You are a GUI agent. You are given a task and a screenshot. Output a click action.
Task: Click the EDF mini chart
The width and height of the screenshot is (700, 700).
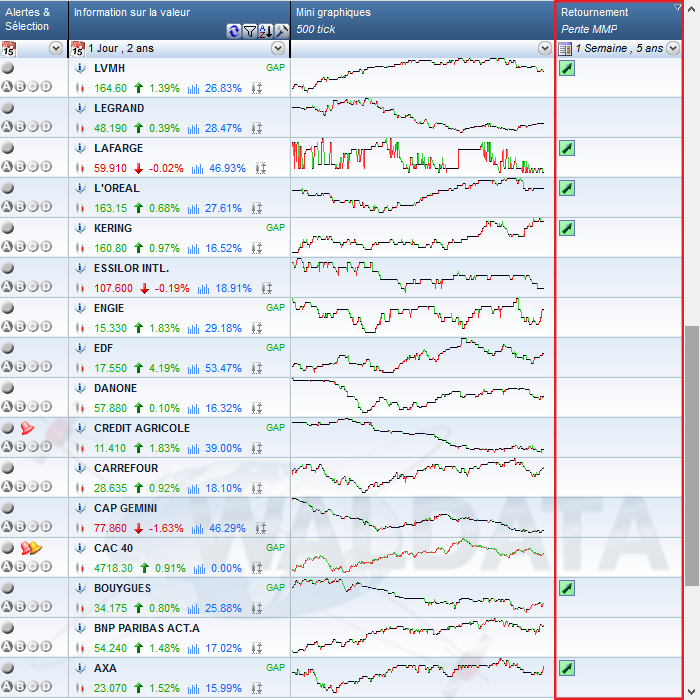418,356
